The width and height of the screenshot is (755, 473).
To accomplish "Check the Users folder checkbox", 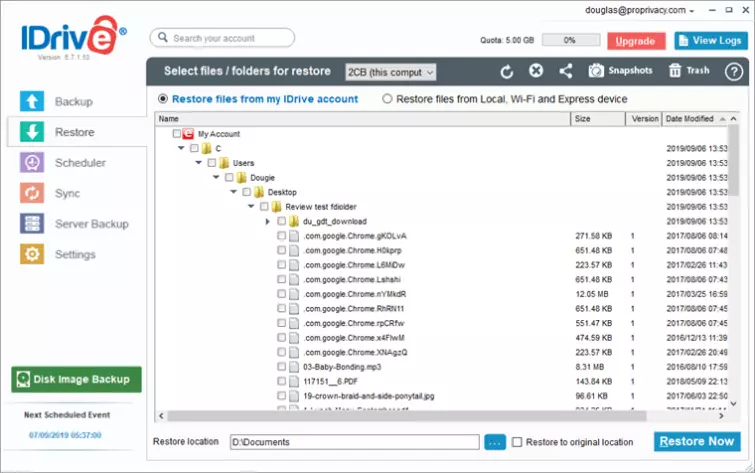I will [212, 163].
